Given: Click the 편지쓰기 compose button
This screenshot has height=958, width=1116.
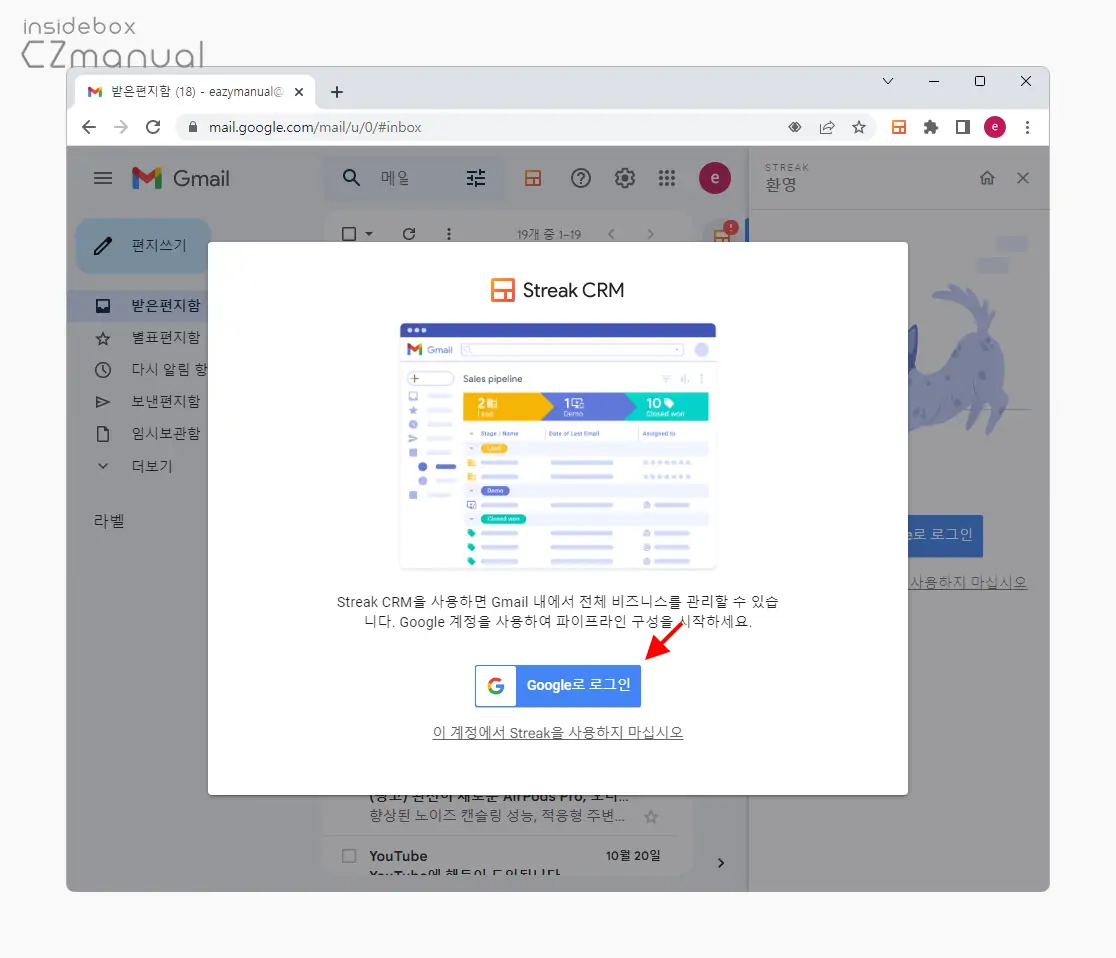Looking at the screenshot, I should click(143, 246).
